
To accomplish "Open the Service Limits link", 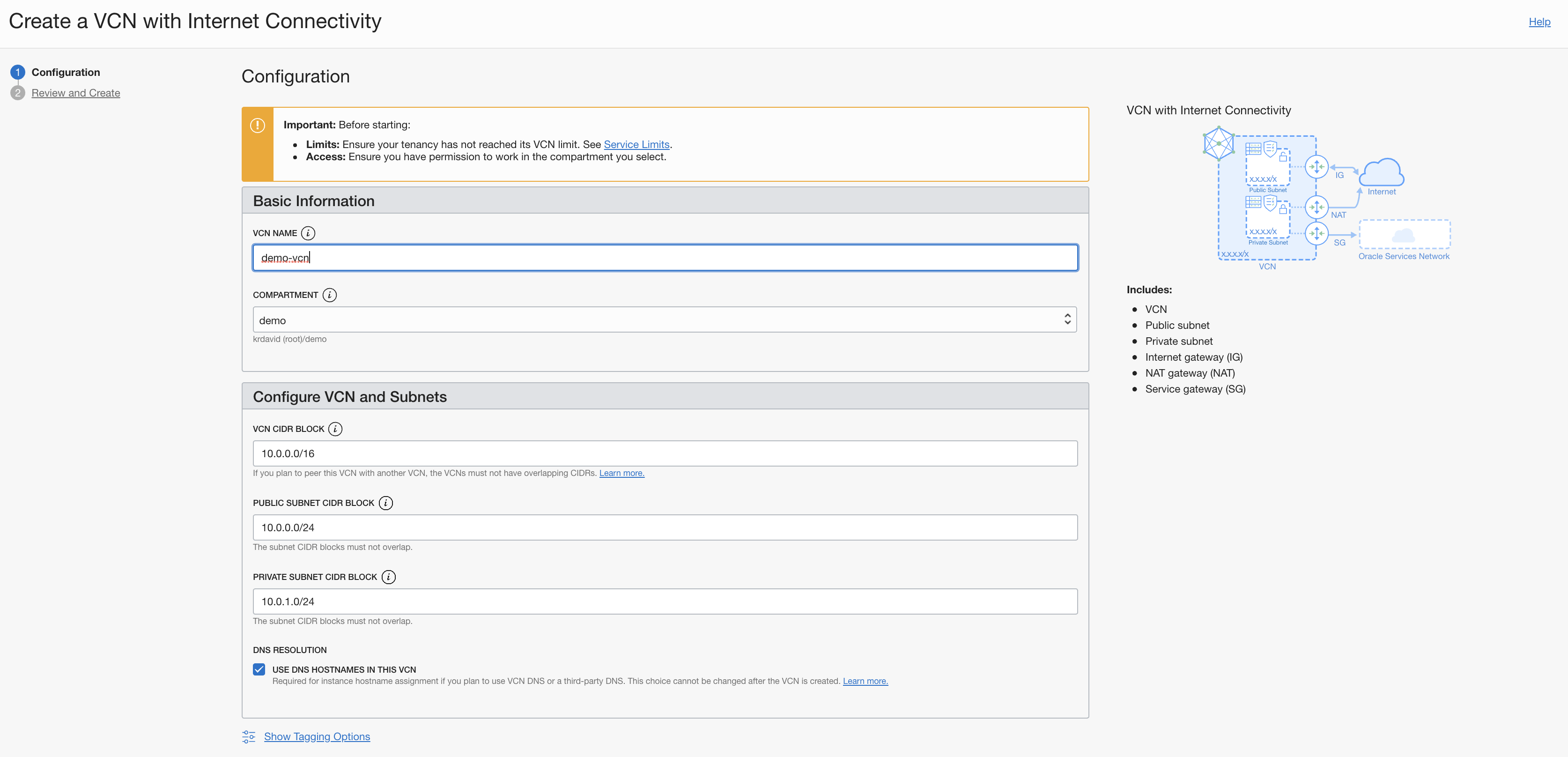I will click(x=636, y=144).
